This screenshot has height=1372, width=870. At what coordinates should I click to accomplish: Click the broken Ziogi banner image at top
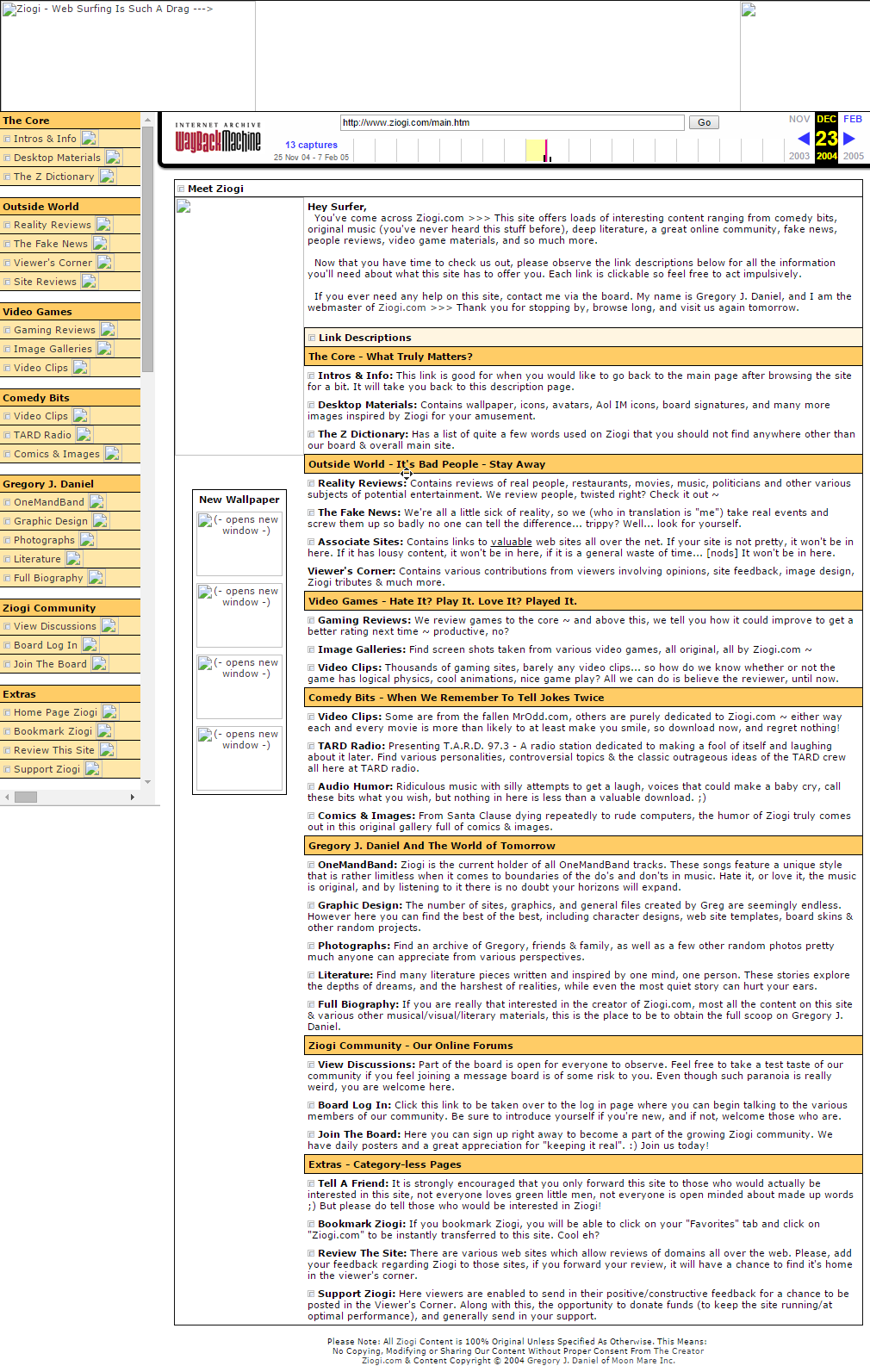[127, 56]
